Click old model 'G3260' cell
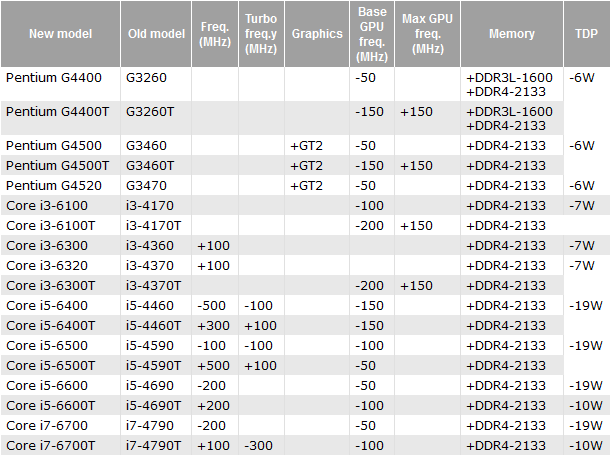611x456 pixels. click(156, 84)
